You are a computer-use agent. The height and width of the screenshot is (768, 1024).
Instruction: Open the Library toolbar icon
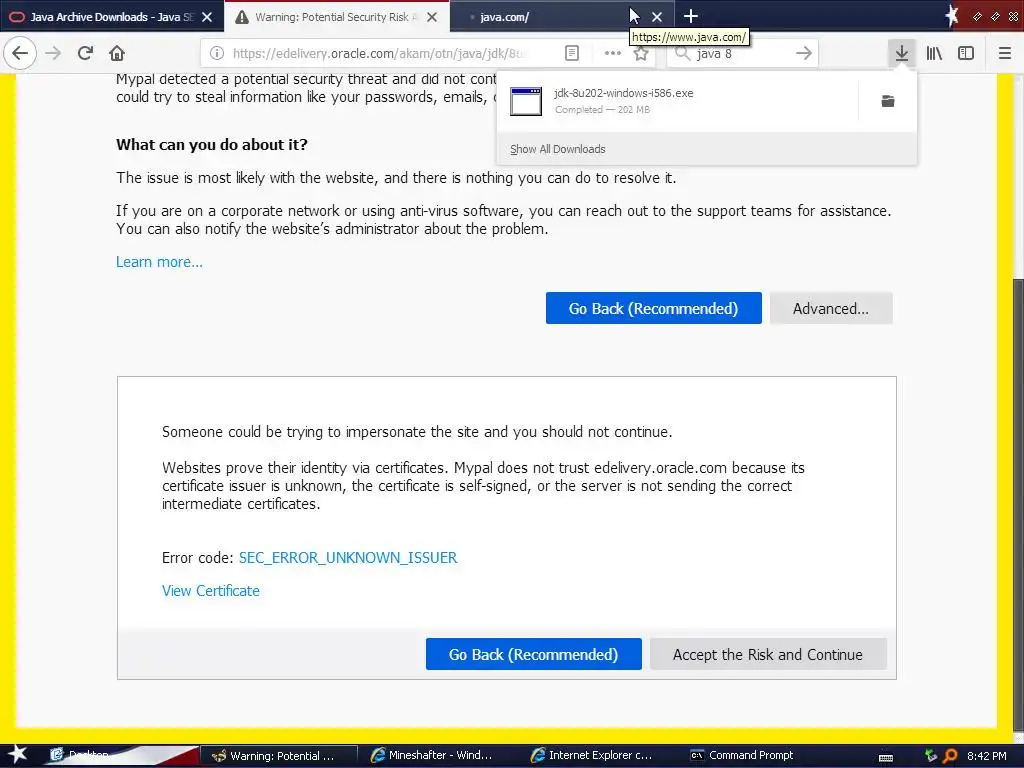pyautogui.click(x=934, y=53)
